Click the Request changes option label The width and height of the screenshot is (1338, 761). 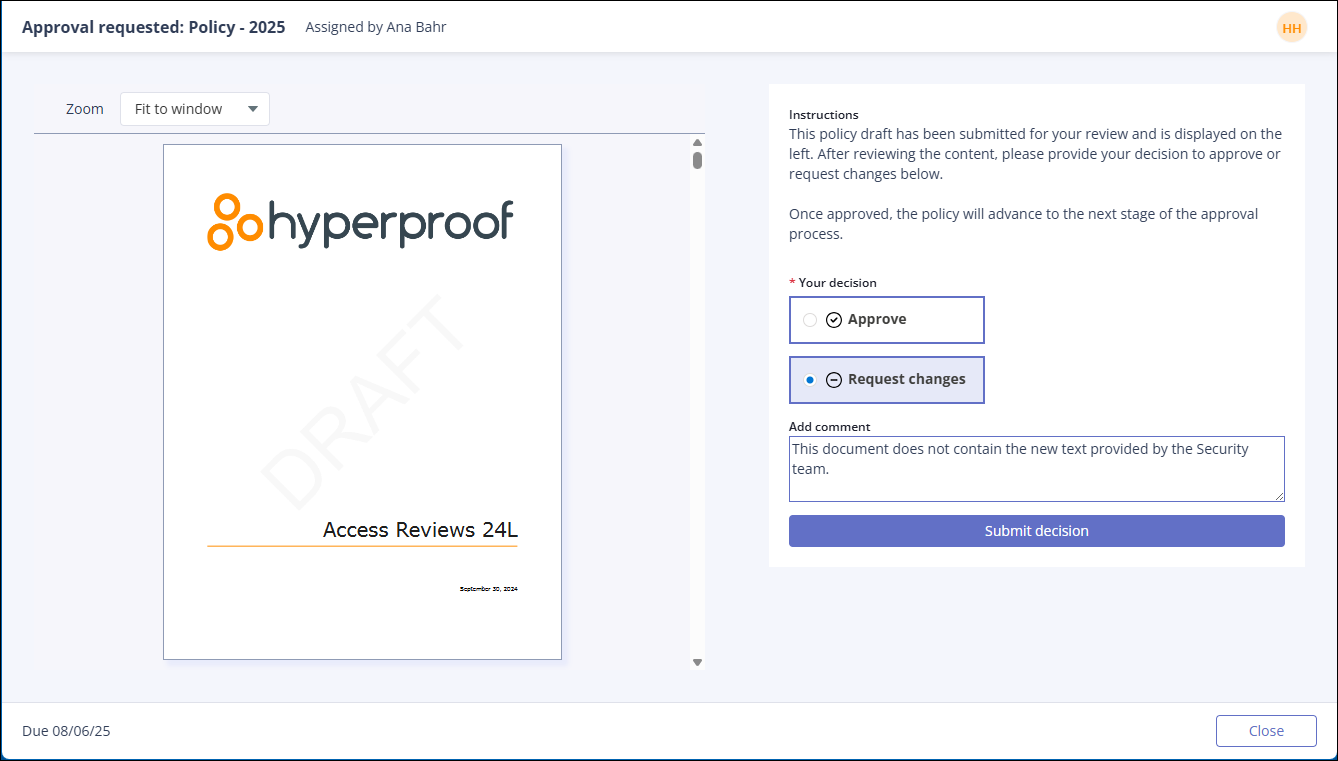(x=906, y=380)
